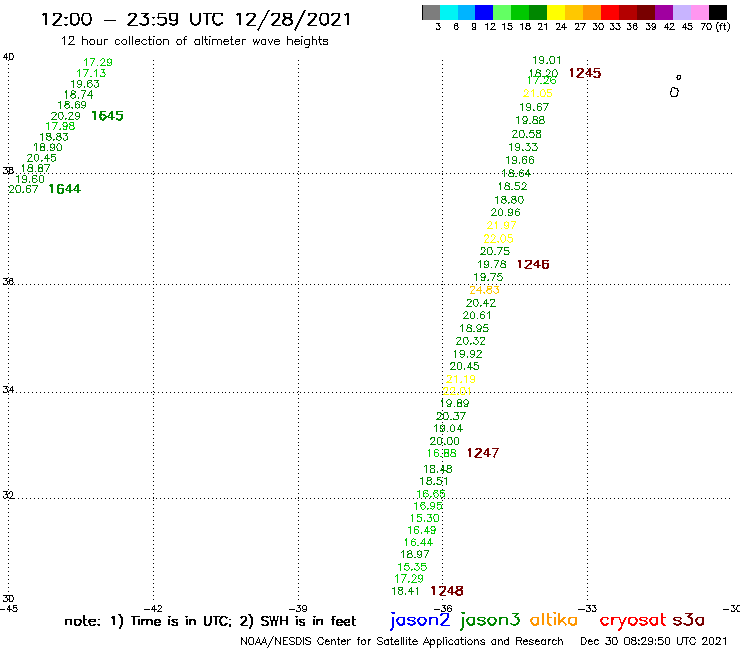Click the 15.30 wave height value
This screenshot has width=740, height=650.
tap(425, 518)
